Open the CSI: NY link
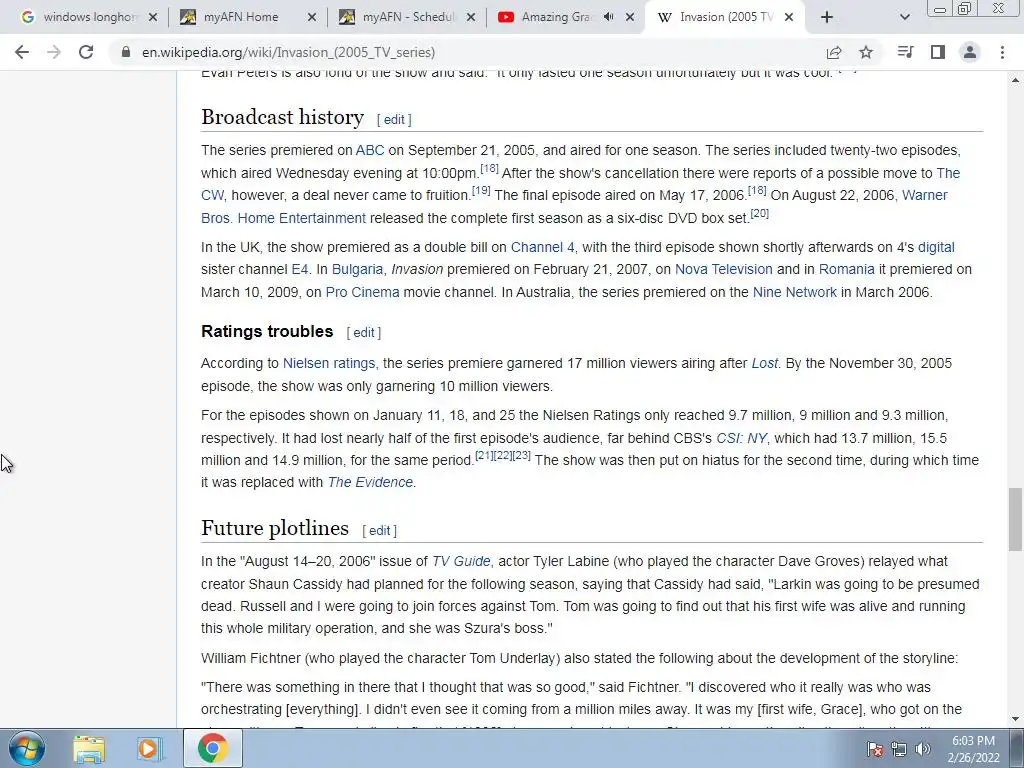The height and width of the screenshot is (768, 1024). click(x=741, y=438)
